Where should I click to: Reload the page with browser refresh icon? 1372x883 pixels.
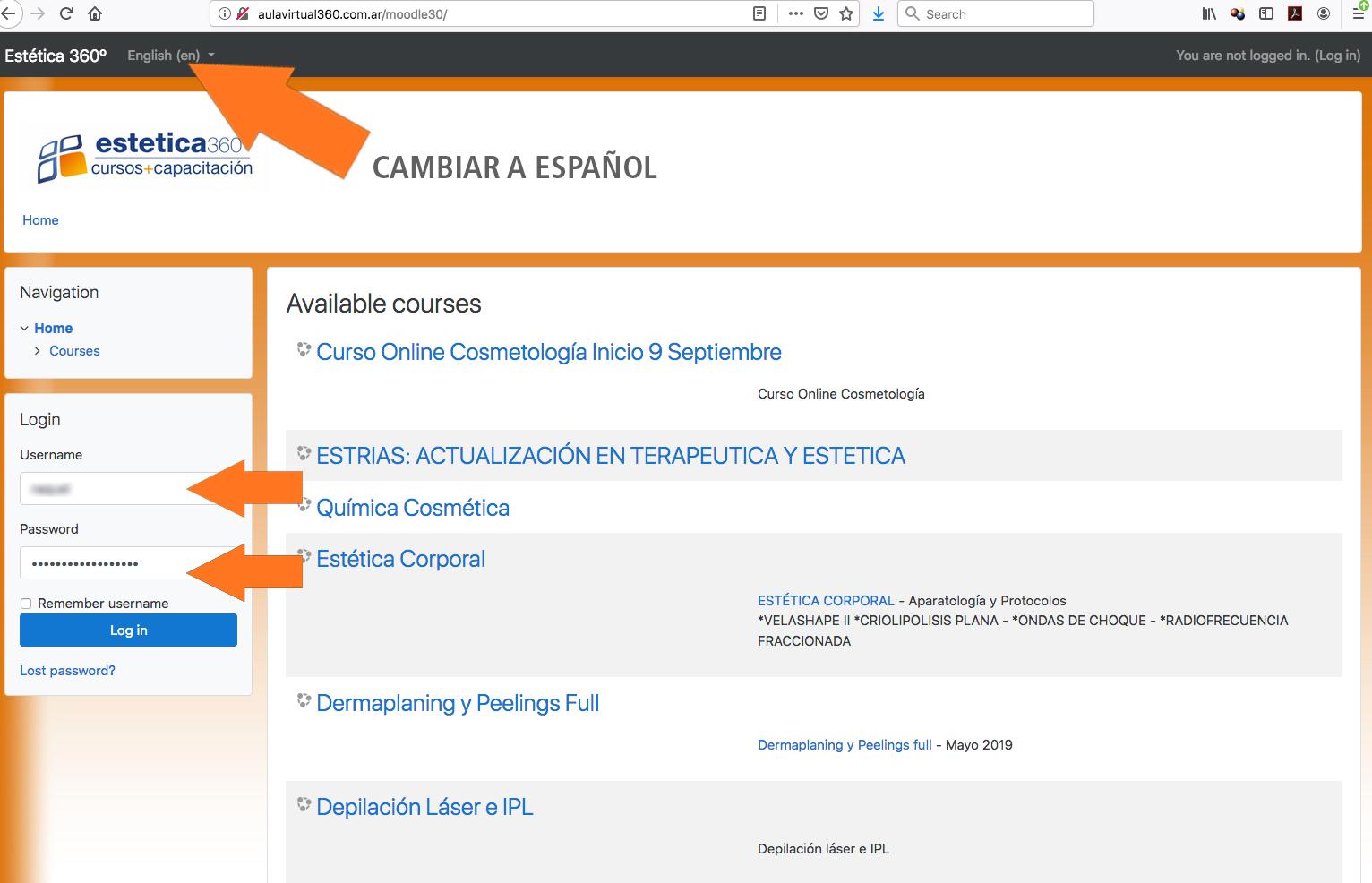[66, 13]
